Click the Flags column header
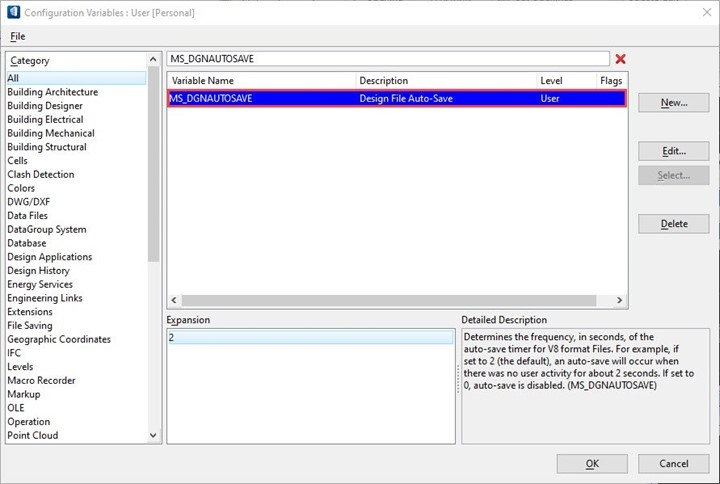This screenshot has height=484, width=720. click(x=611, y=80)
